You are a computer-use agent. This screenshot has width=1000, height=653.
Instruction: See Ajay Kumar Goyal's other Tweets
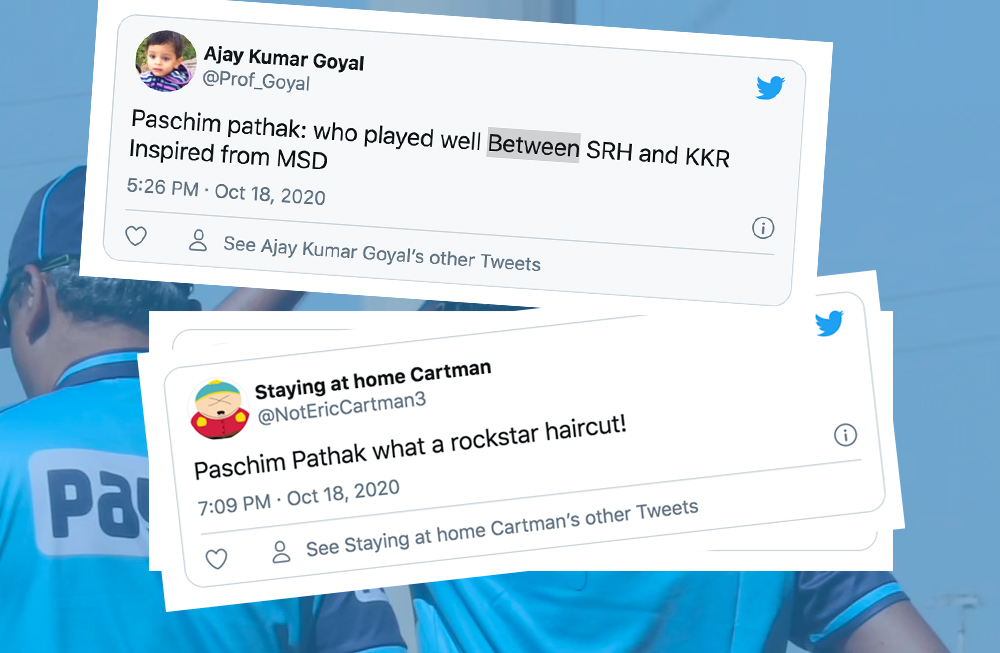tap(382, 254)
